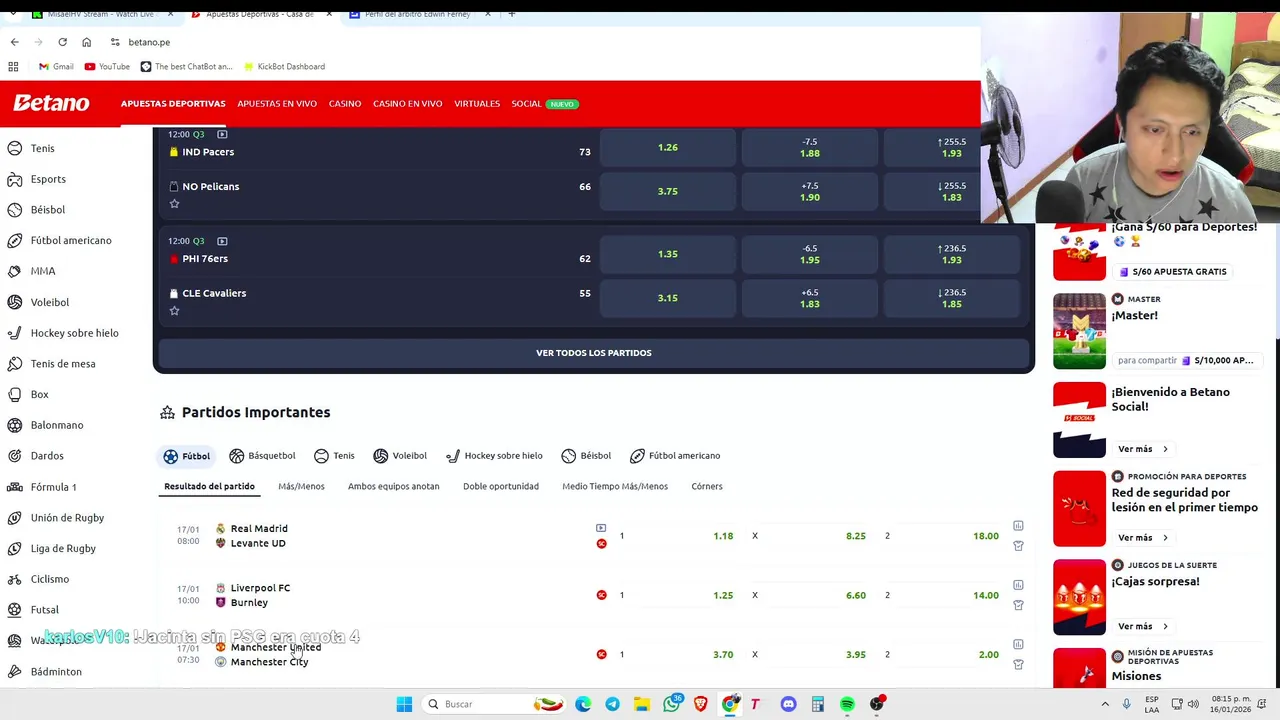Favorite the NO Pelicans game star
The width and height of the screenshot is (1280, 720).
tap(174, 204)
